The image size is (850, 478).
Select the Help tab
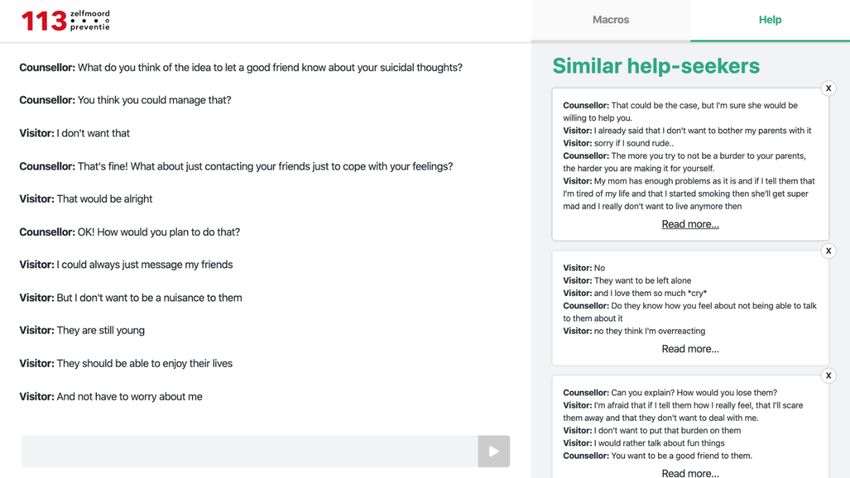pos(770,20)
